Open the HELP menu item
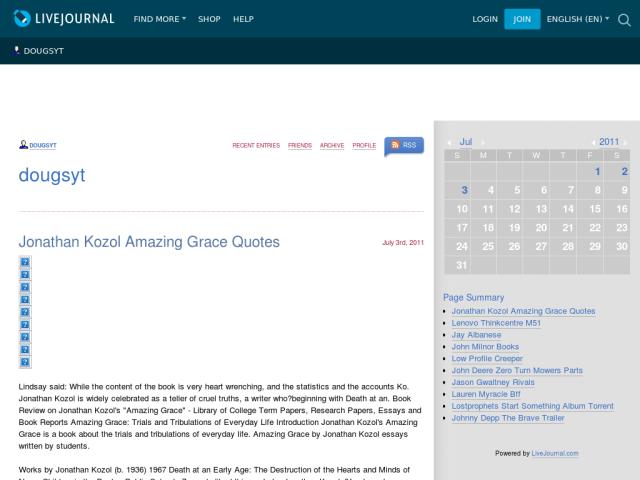The width and height of the screenshot is (640, 480). (243, 19)
